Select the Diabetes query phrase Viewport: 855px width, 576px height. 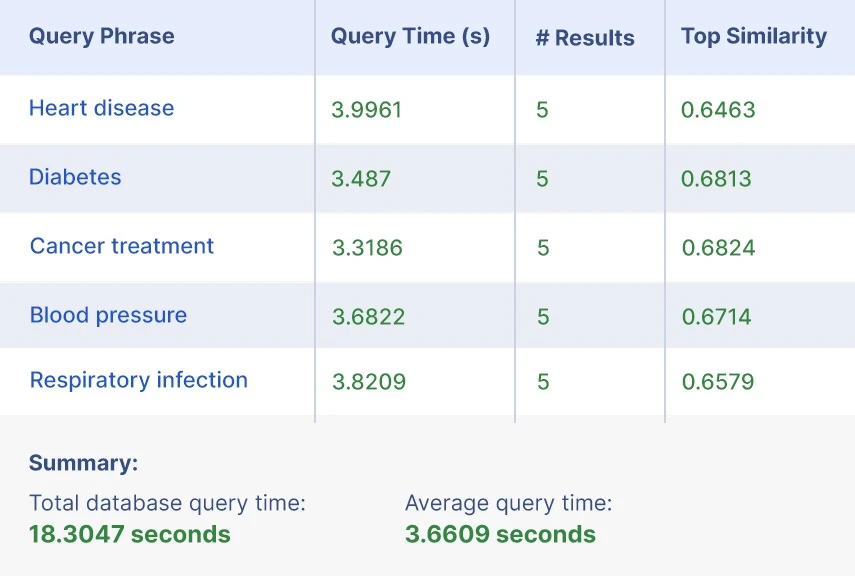75,177
